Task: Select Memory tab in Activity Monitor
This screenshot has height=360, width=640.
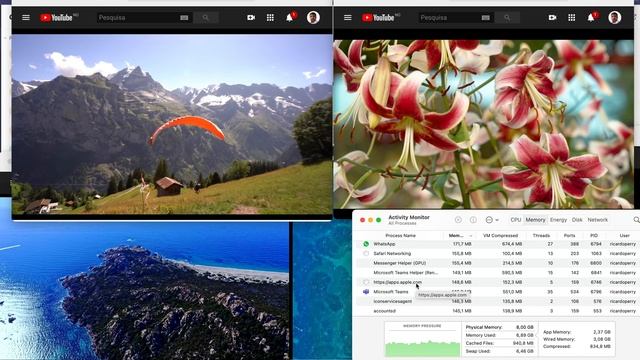Action: [x=535, y=220]
